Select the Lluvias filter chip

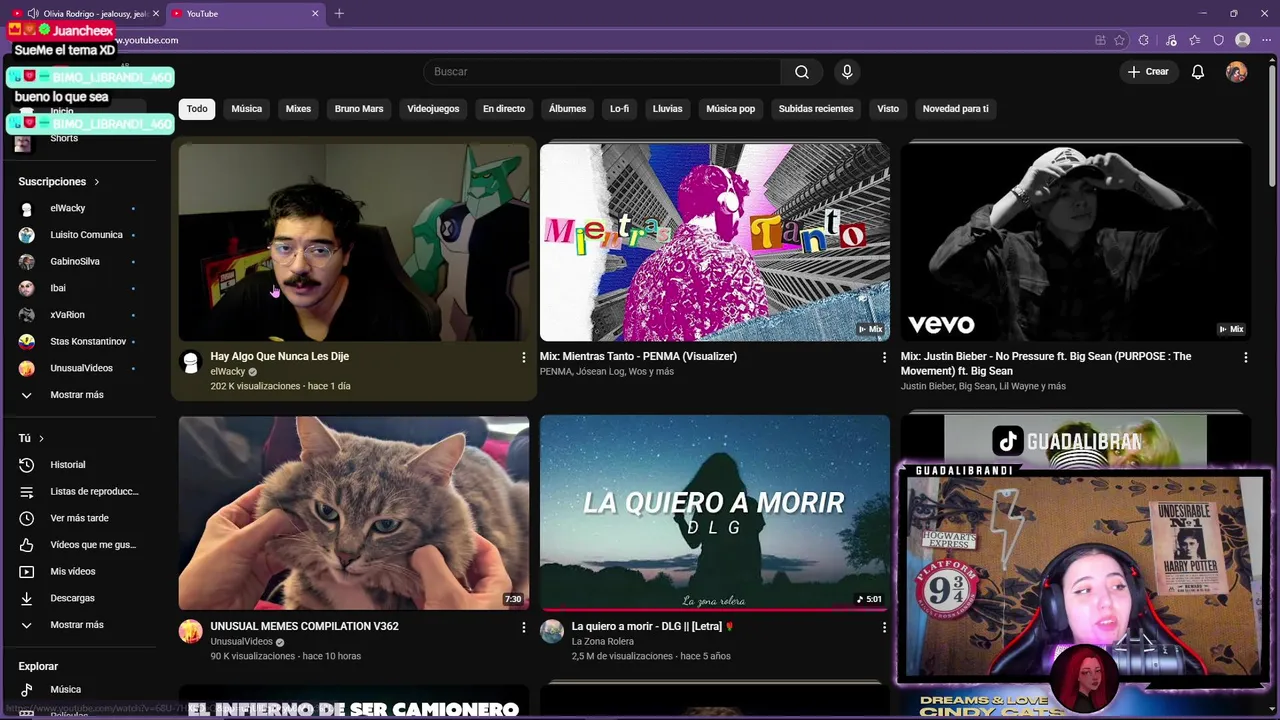(667, 109)
